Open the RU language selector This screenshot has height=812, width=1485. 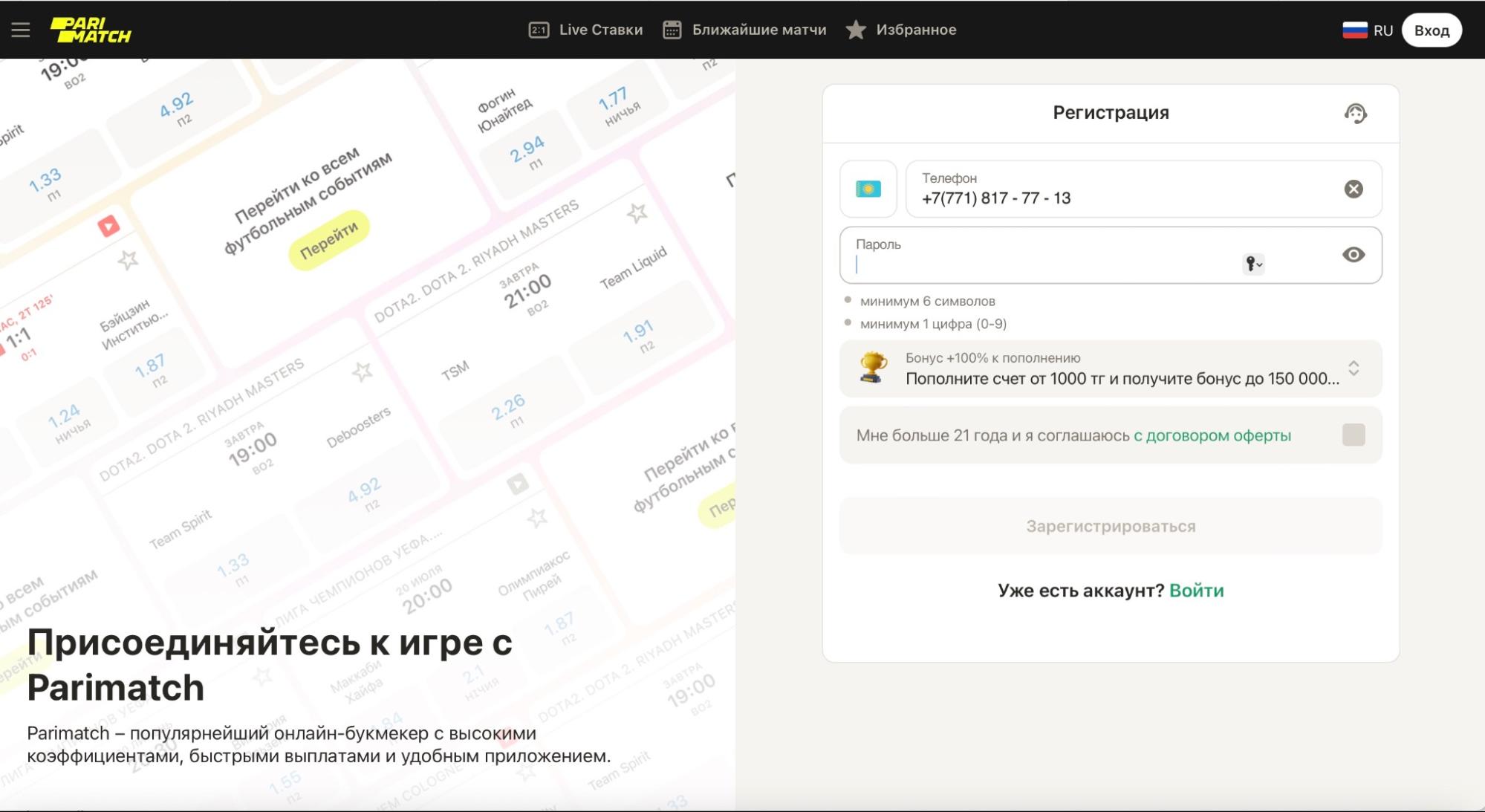pos(1368,30)
